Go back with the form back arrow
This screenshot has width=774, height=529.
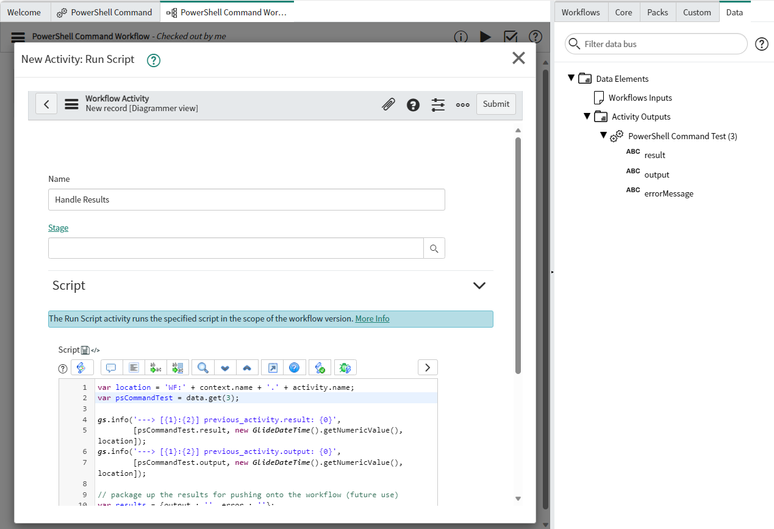[x=46, y=104]
